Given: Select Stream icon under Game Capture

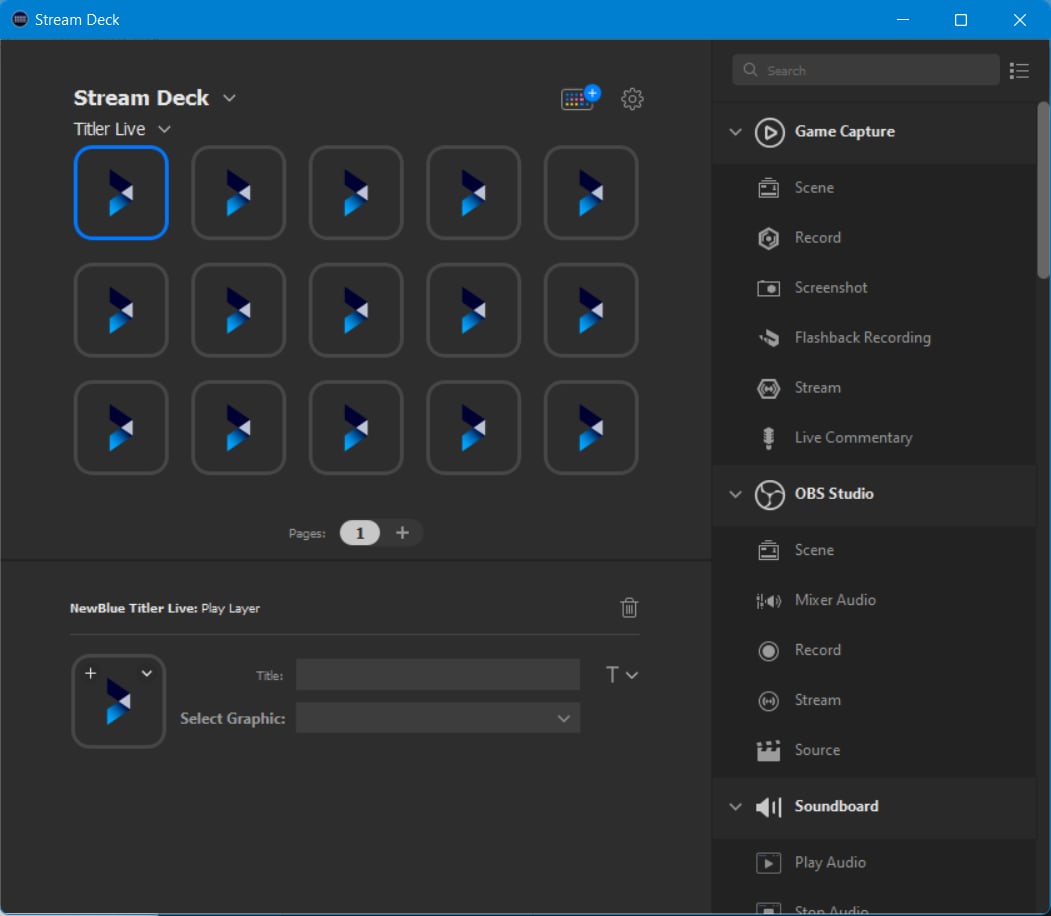Looking at the screenshot, I should (768, 388).
